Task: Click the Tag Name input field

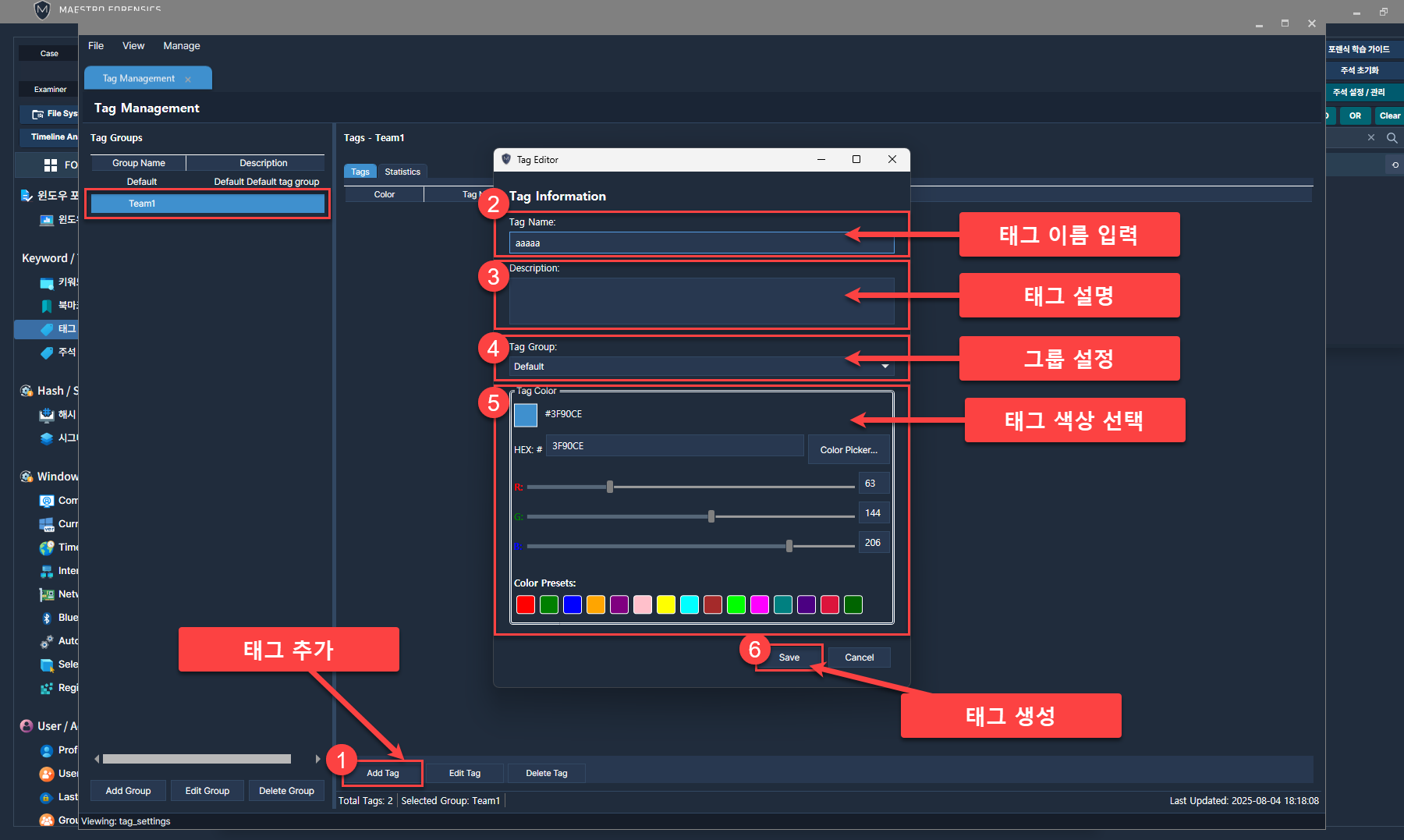Action: [700, 243]
